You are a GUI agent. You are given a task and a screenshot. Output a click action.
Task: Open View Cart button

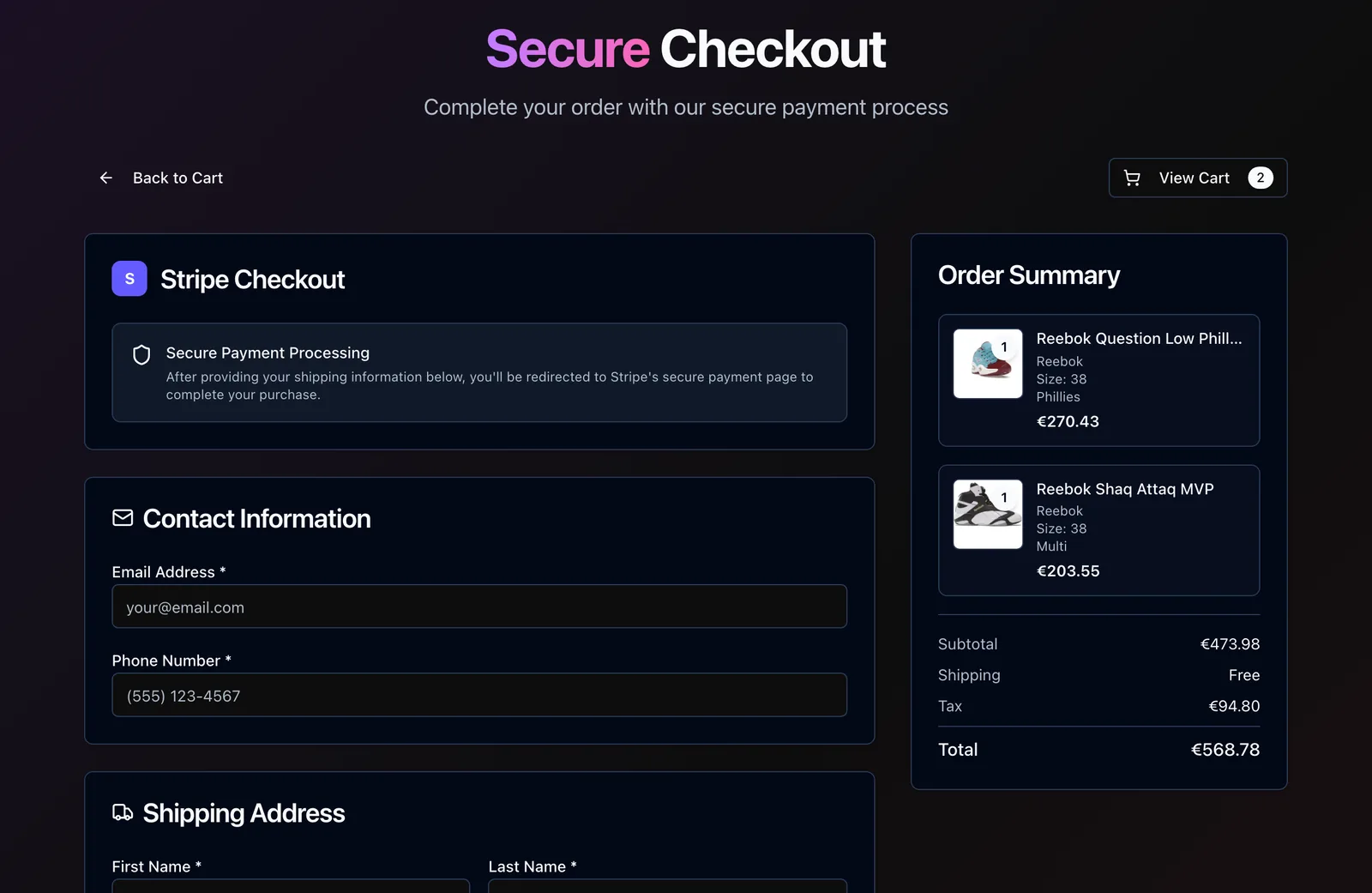tap(1197, 178)
